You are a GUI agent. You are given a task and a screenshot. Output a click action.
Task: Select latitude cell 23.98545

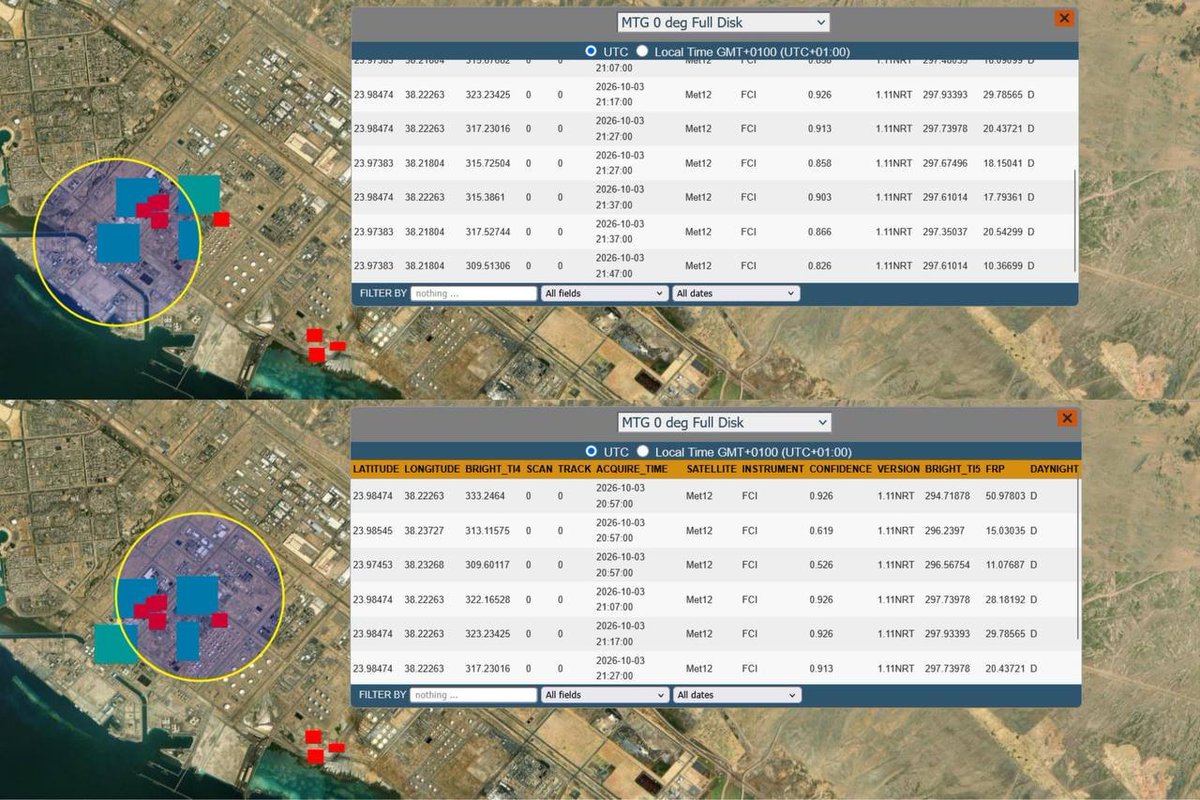[373, 530]
